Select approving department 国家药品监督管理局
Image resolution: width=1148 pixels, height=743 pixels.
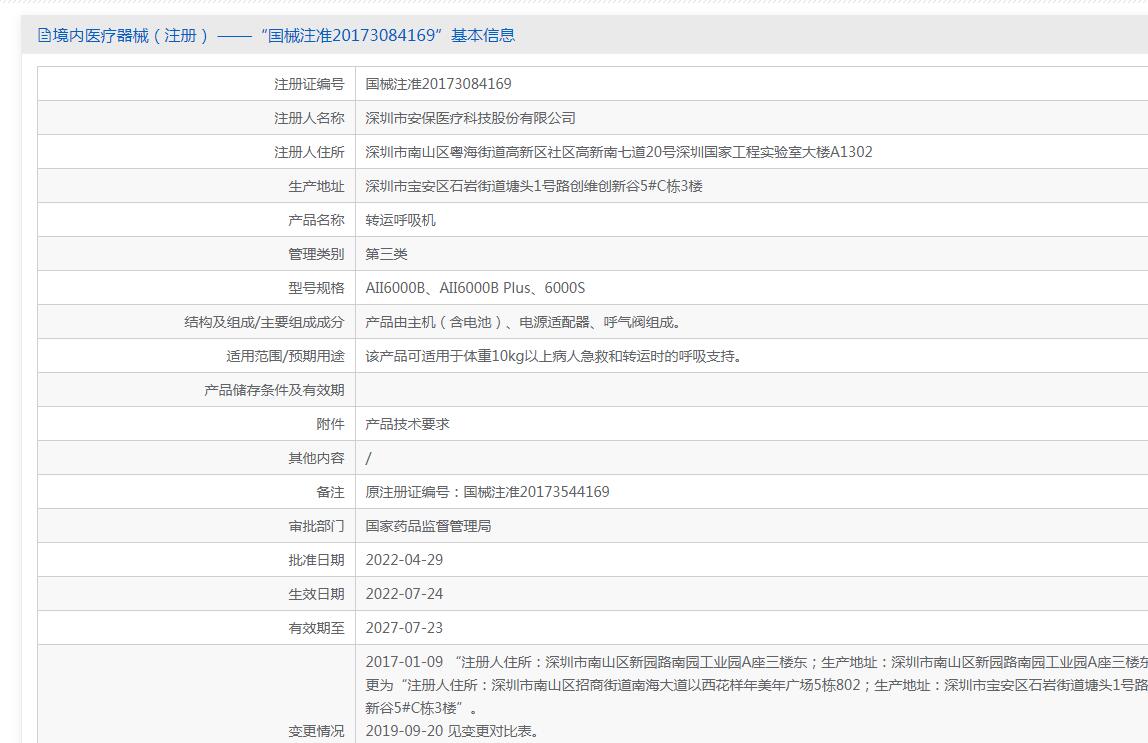point(428,526)
